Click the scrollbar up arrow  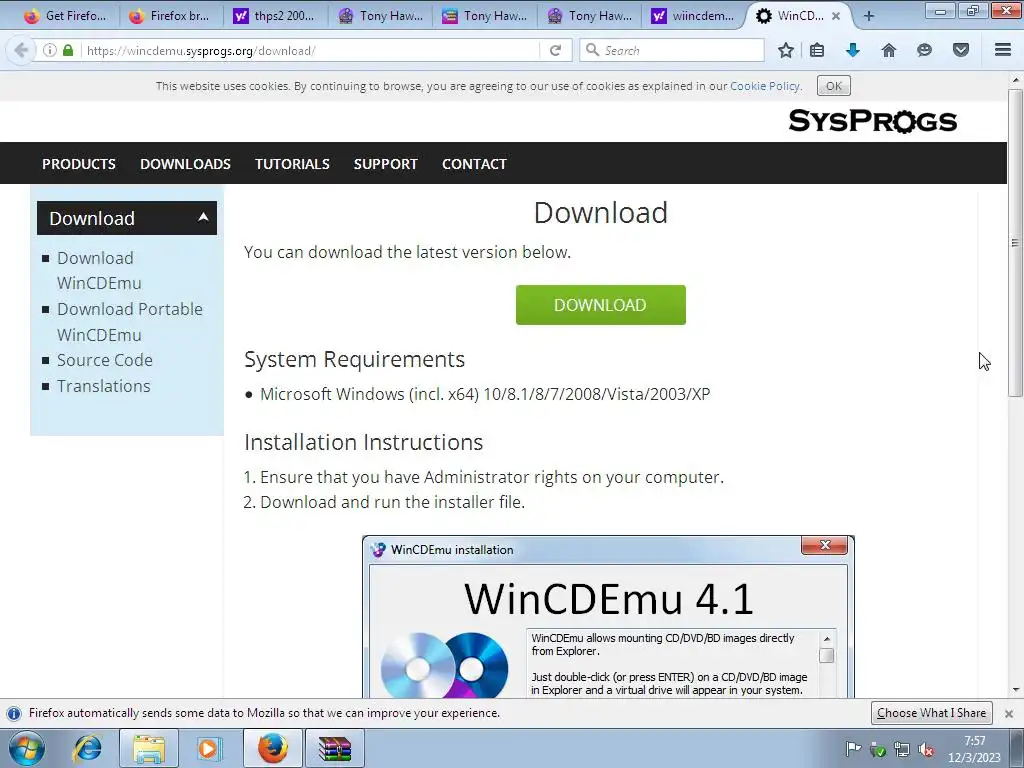pos(1015,80)
